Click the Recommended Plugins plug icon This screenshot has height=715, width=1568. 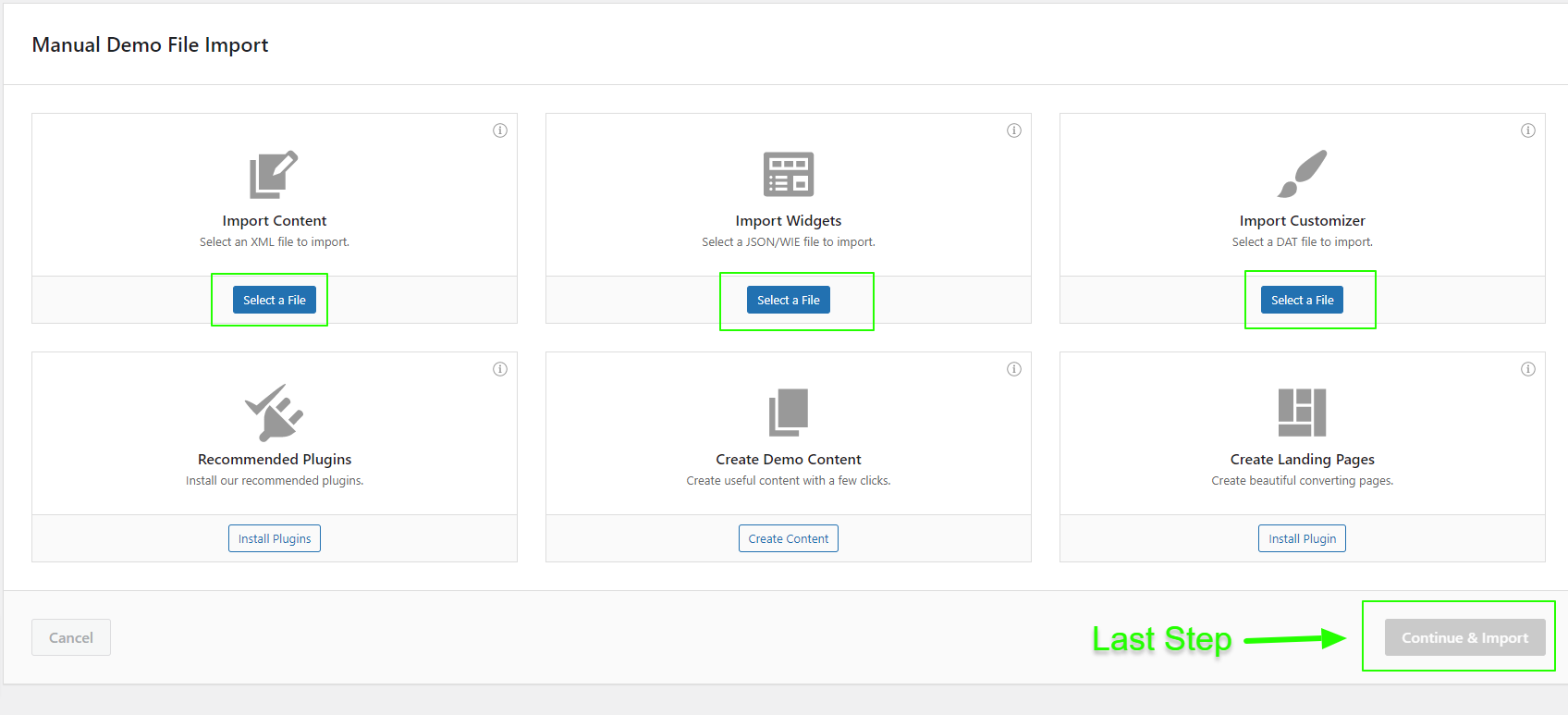point(274,413)
